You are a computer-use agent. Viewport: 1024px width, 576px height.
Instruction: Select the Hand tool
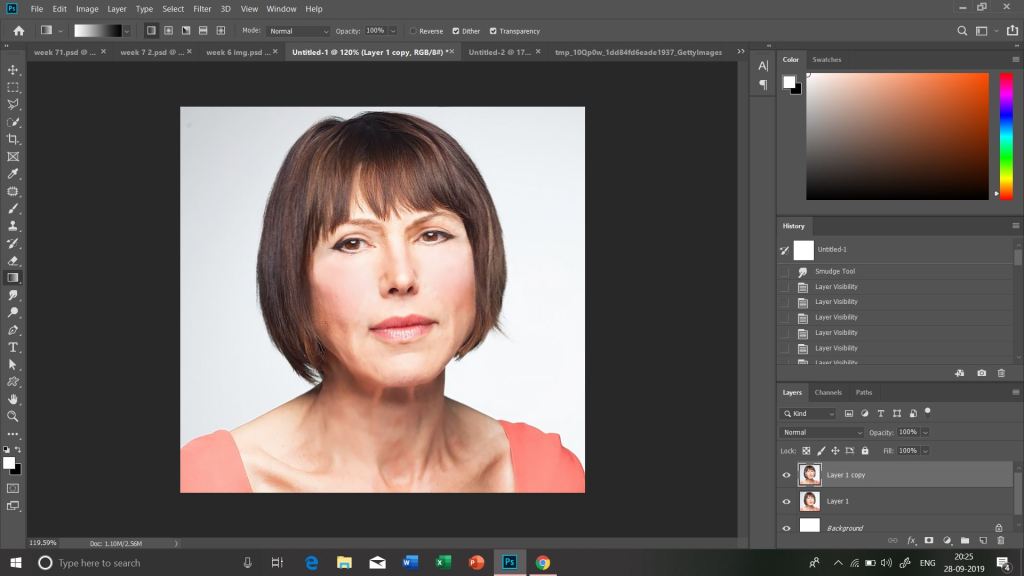click(13, 399)
